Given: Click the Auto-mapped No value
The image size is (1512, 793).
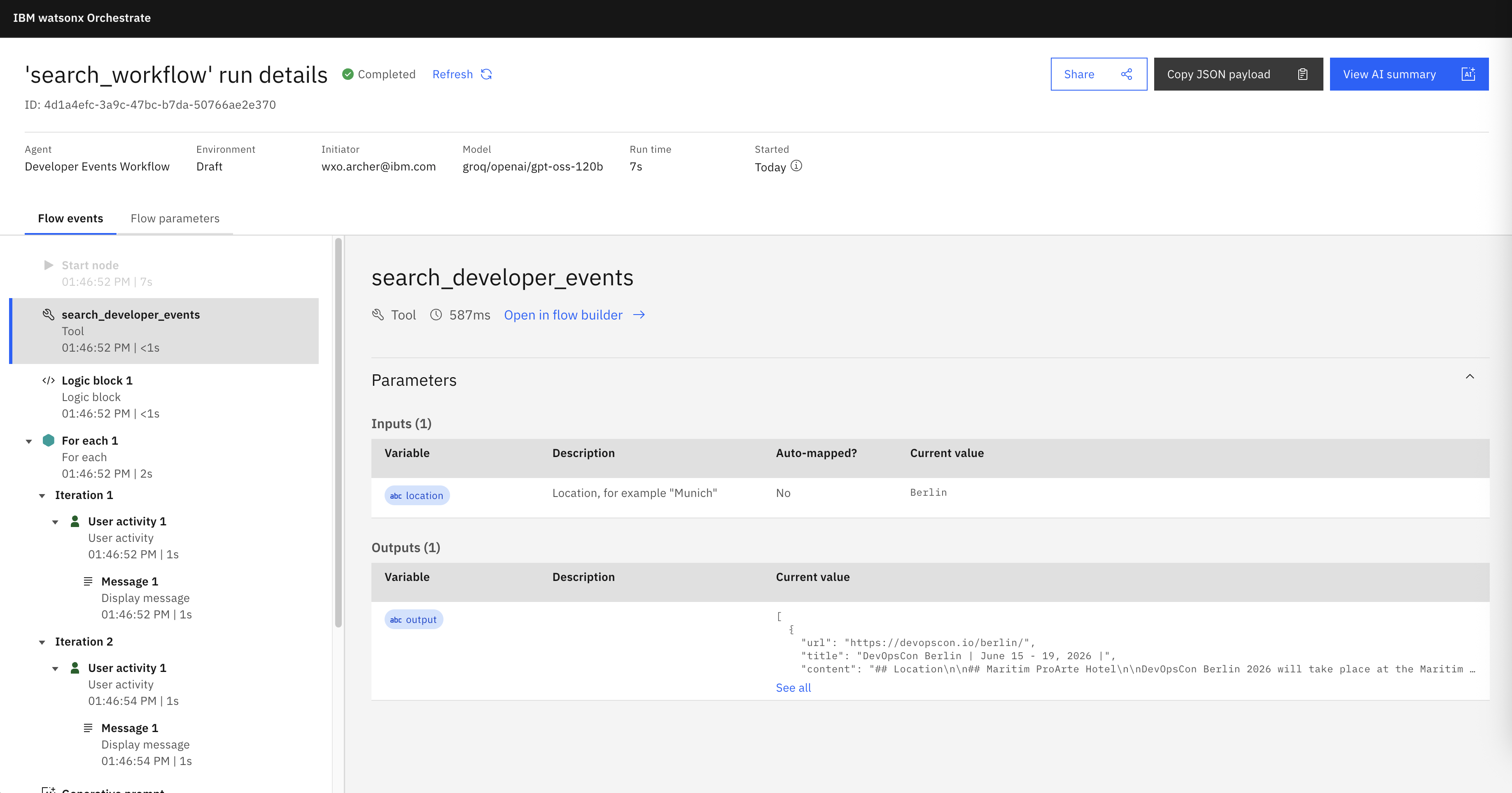Looking at the screenshot, I should [x=783, y=493].
